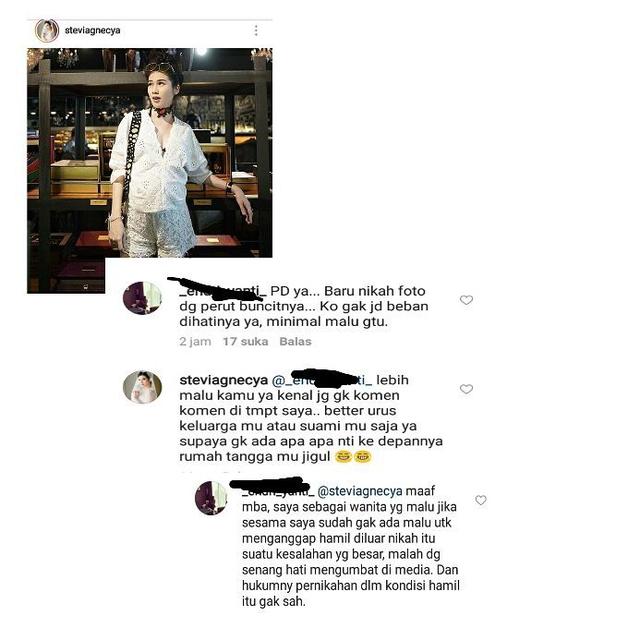Viewport: 640px width, 640px height.
Task: Open redacted username on the 'PD ya' comment
Action: (x=223, y=290)
